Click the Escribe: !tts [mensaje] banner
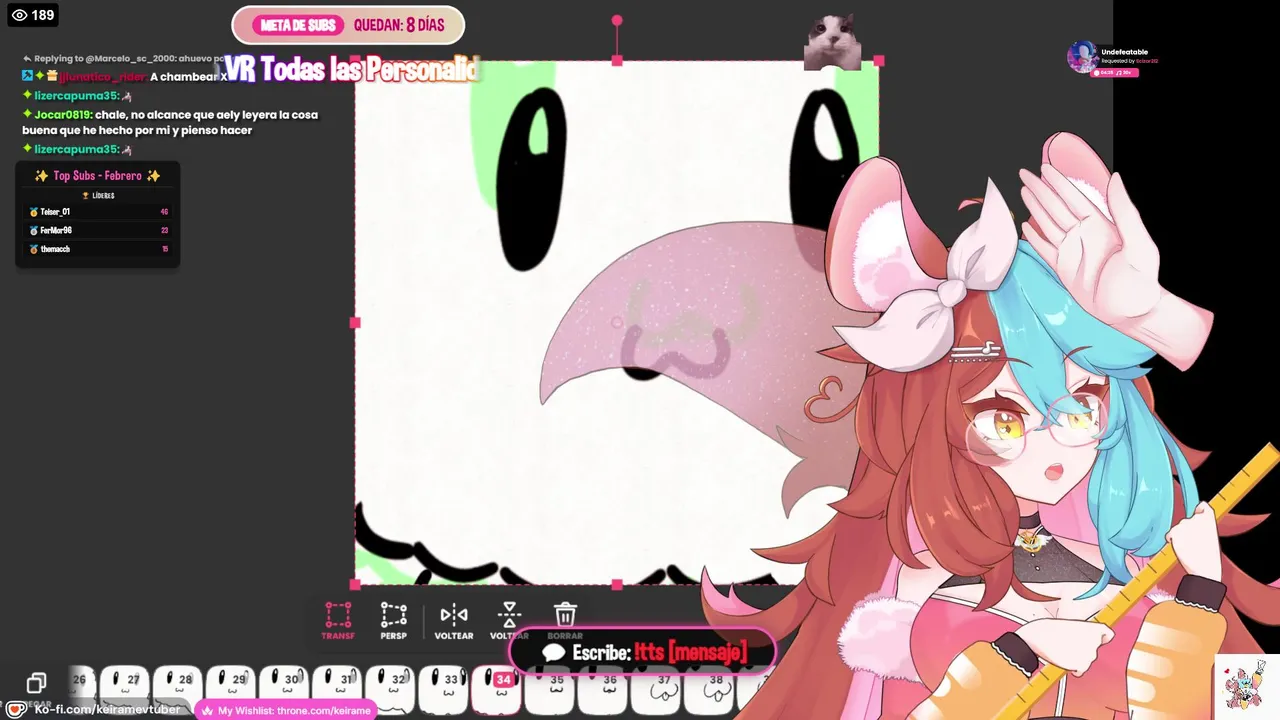Viewport: 1280px width, 720px height. 643,653
